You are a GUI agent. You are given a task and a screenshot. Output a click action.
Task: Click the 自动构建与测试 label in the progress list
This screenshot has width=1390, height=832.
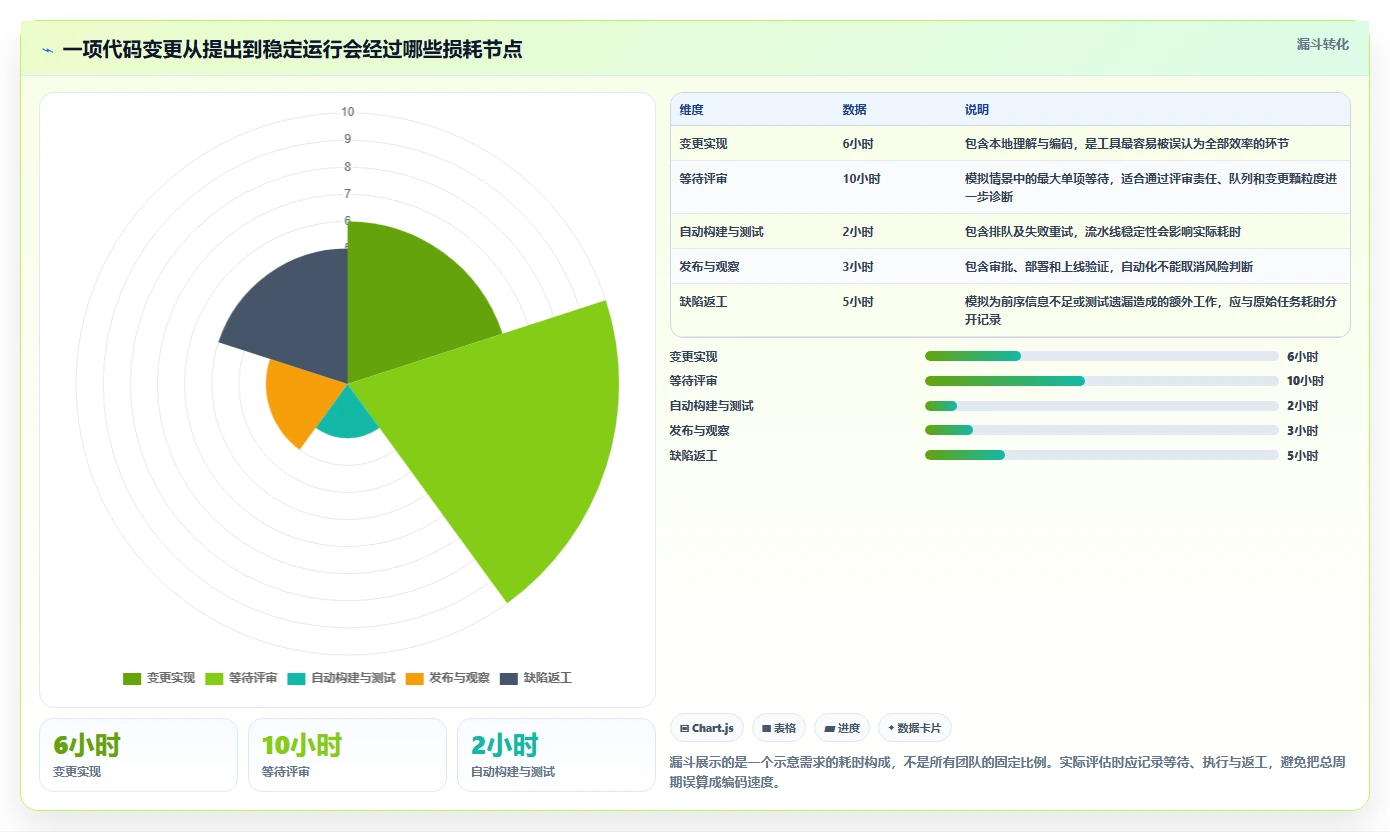tap(711, 406)
